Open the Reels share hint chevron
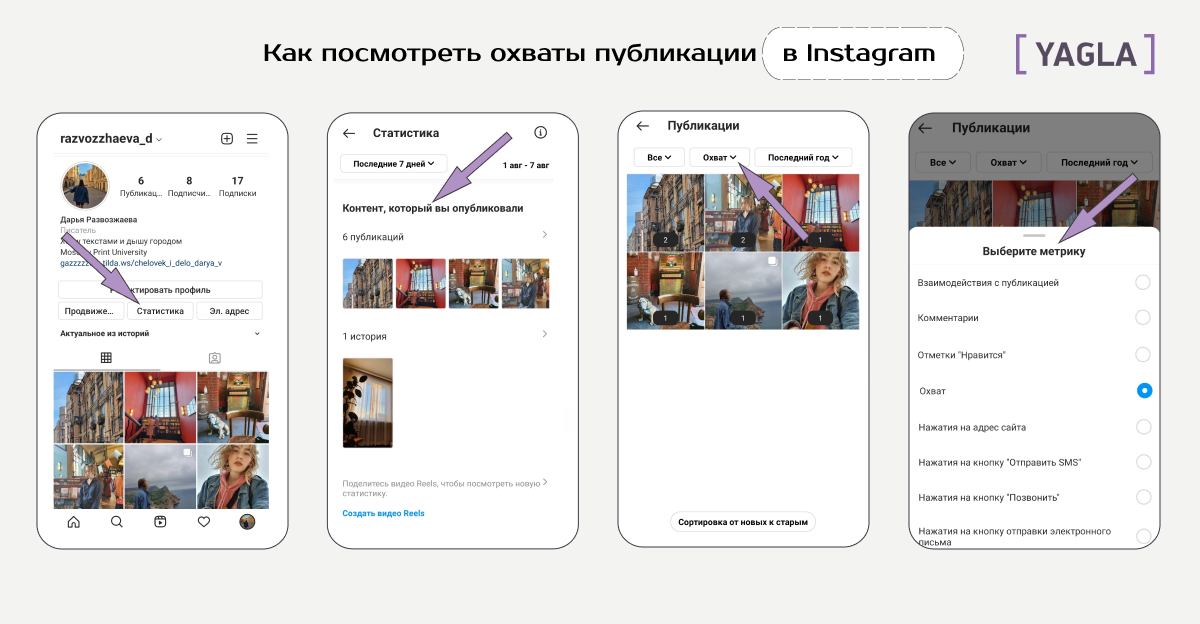This screenshot has height=624, width=1200. tap(545, 483)
